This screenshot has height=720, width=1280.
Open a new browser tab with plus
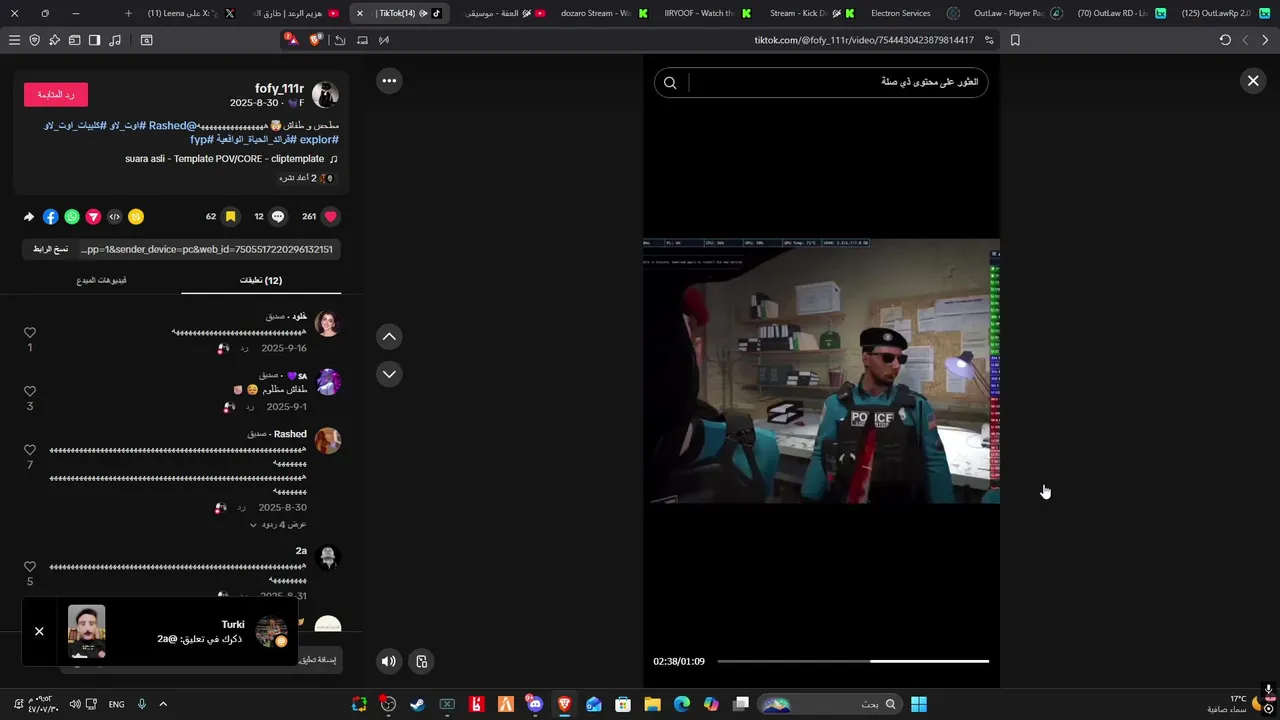128,13
